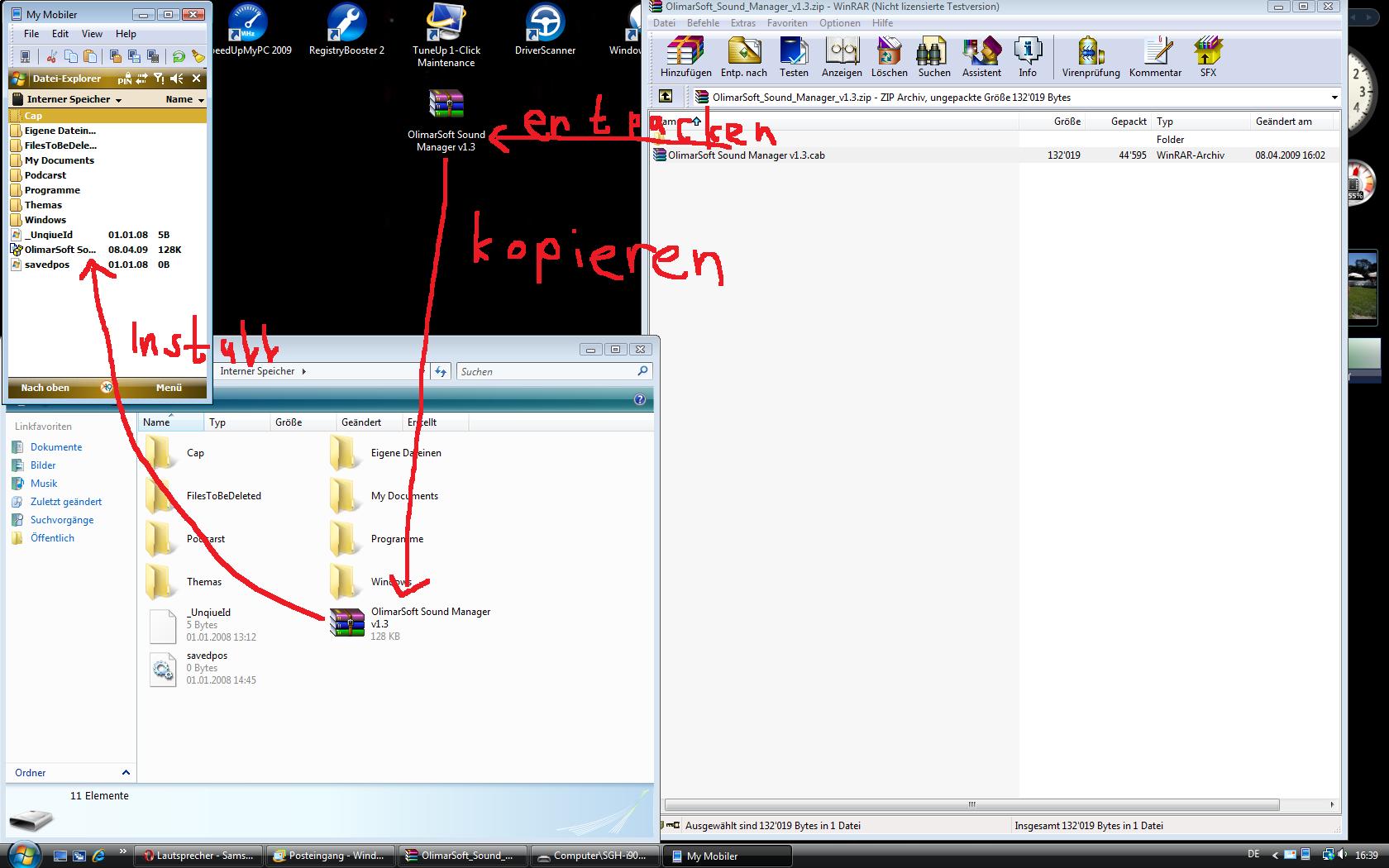Click the paste icon in My Mobiler toolbar
The width and height of the screenshot is (1389, 868).
click(90, 56)
